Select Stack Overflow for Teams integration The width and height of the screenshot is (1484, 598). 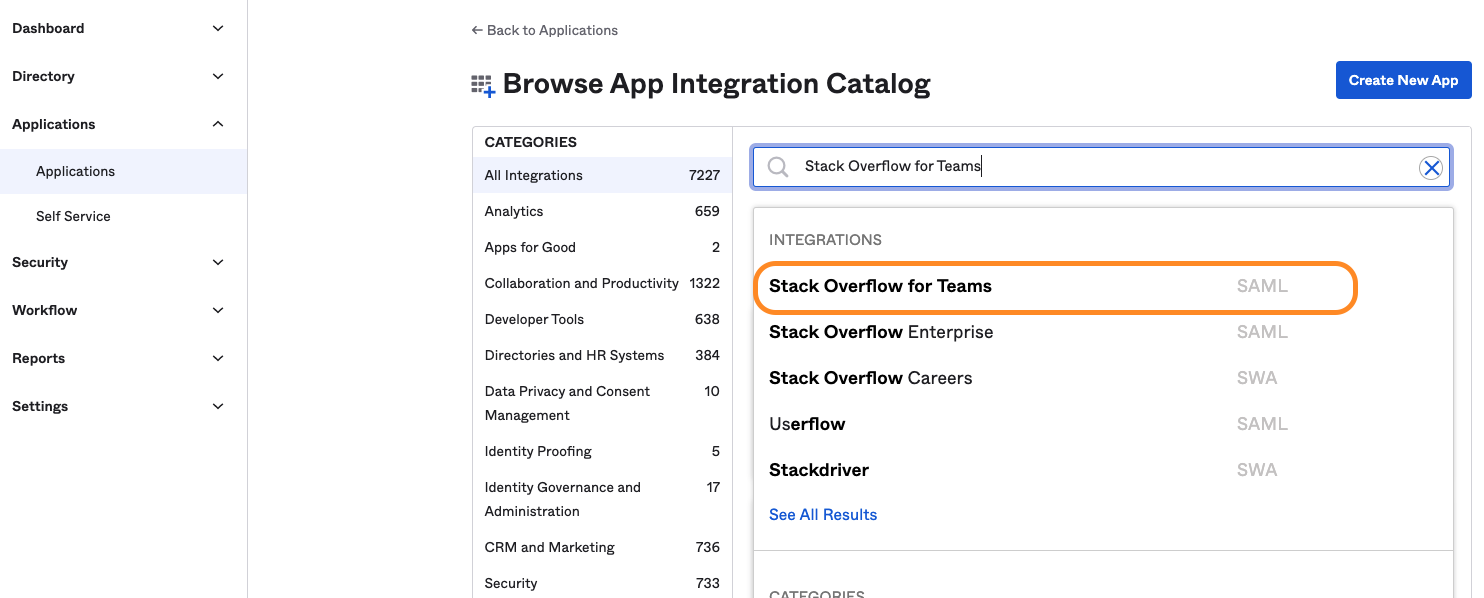(1055, 287)
